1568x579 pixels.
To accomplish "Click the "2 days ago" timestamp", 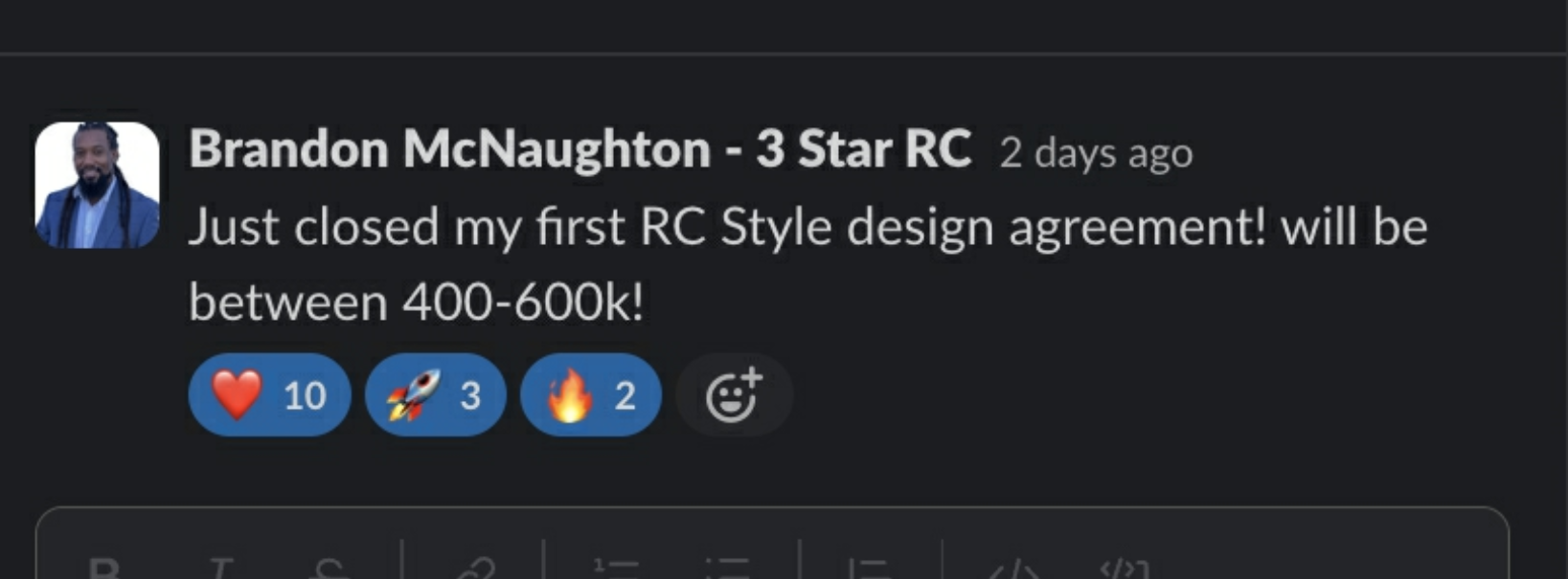I will click(x=1096, y=153).
